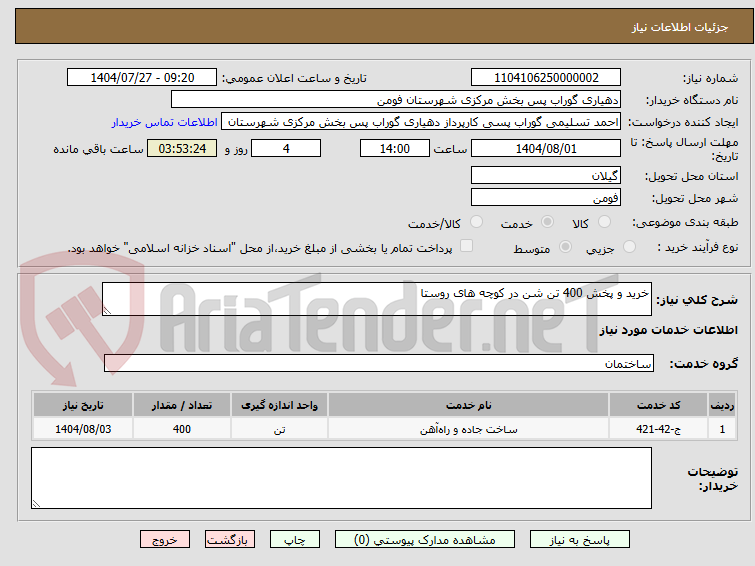Click the delivery city field فومن
Viewport: 755px width, 566px height.
[546, 197]
